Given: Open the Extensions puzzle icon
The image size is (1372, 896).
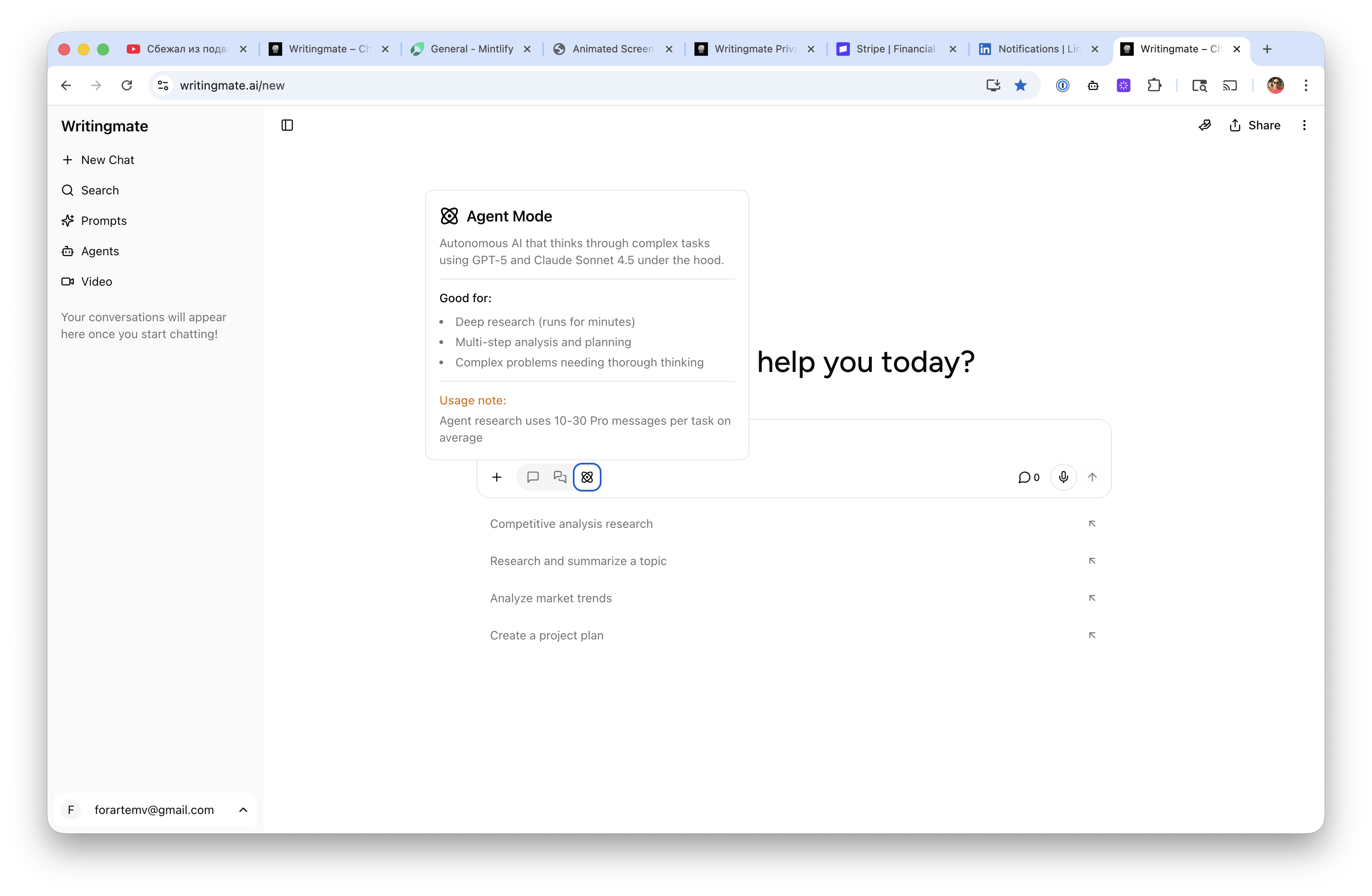Looking at the screenshot, I should click(1154, 85).
